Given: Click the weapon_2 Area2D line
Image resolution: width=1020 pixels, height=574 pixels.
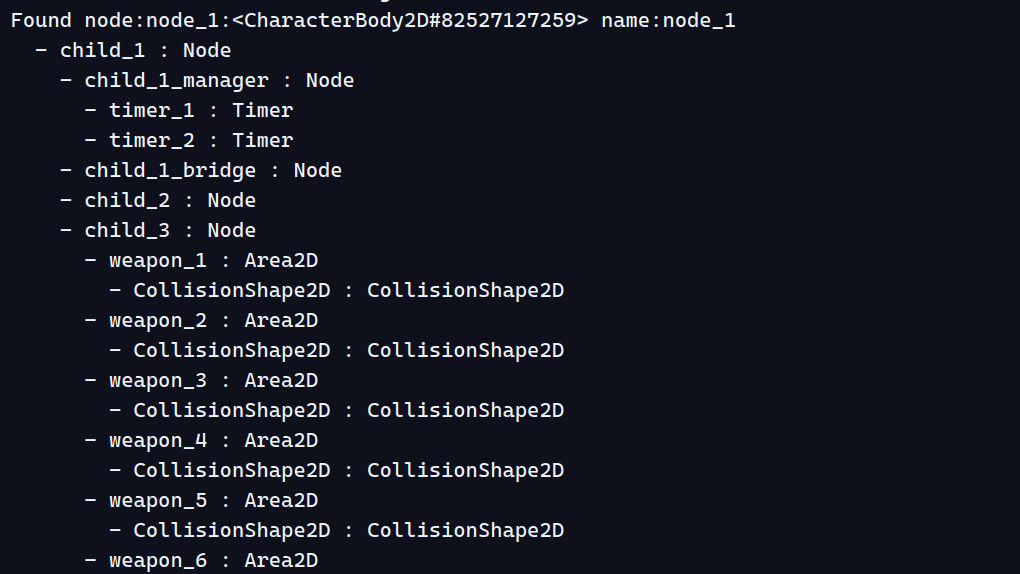Looking at the screenshot, I should (x=201, y=320).
